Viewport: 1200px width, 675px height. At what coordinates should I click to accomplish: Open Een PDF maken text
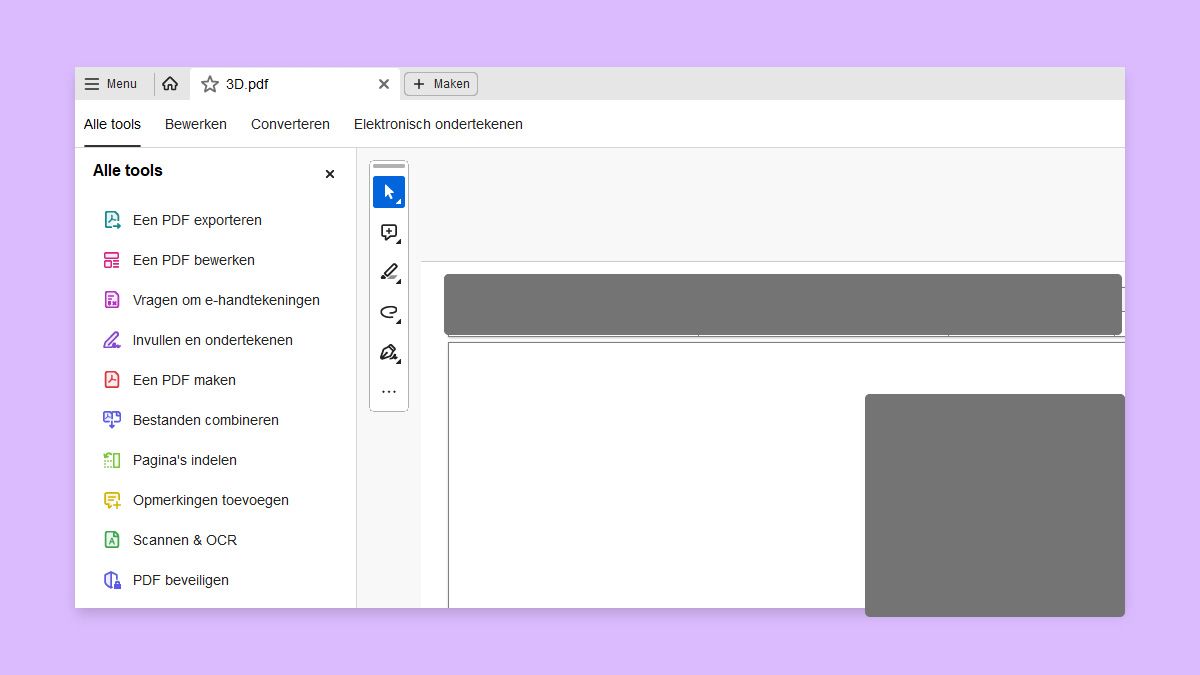pyautogui.click(x=184, y=380)
